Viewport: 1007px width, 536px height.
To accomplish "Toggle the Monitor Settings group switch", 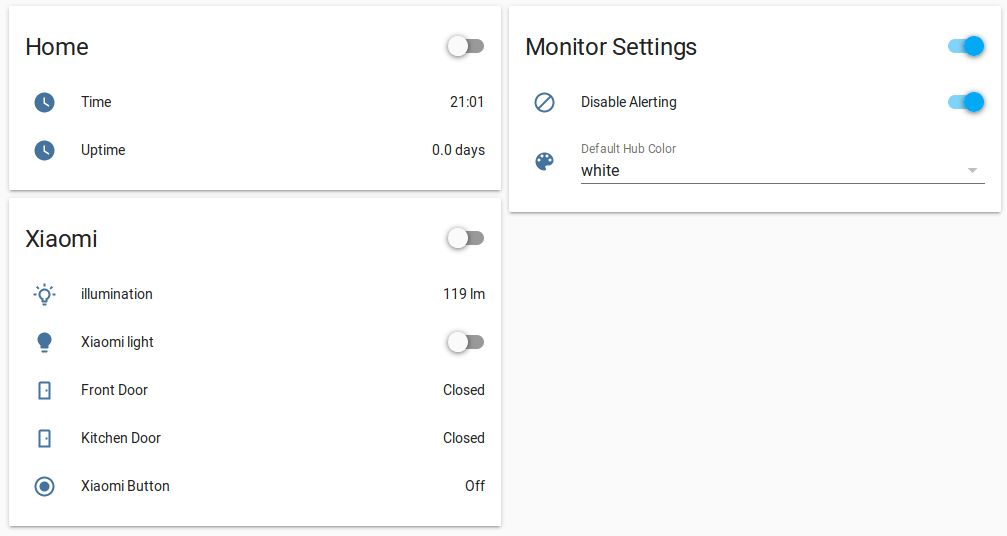I will 966,46.
